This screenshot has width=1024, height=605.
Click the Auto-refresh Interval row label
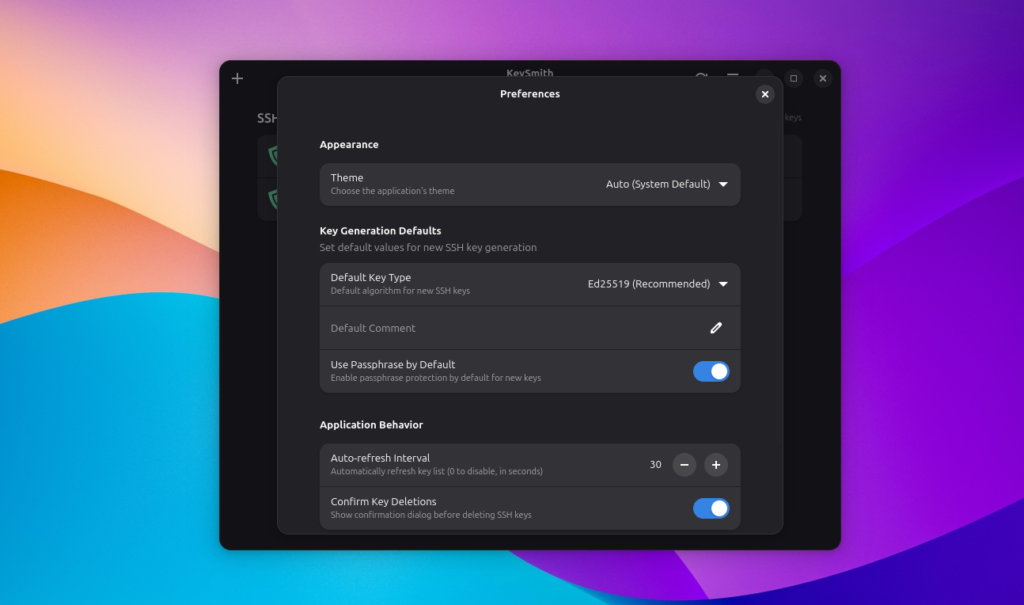pyautogui.click(x=380, y=458)
